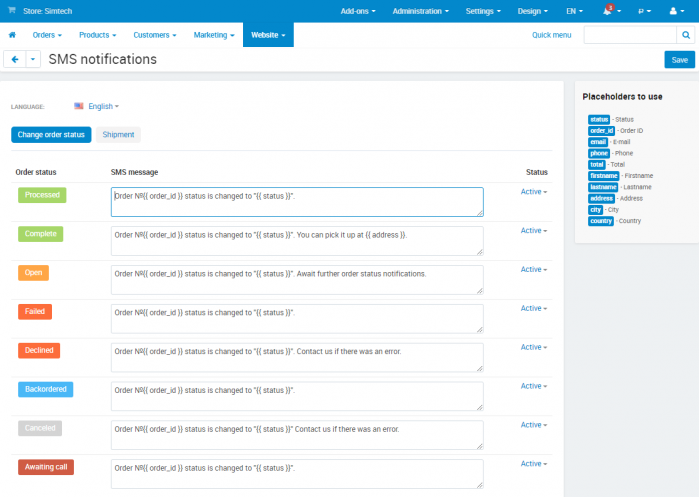Open the EN language dropdown
Image resolution: width=700 pixels, height=497 pixels.
tap(575, 11)
